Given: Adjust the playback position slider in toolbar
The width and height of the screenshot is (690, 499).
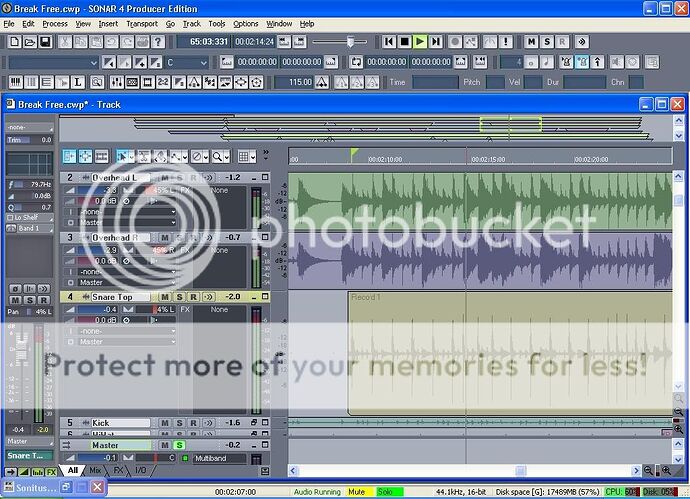Looking at the screenshot, I should point(350,42).
